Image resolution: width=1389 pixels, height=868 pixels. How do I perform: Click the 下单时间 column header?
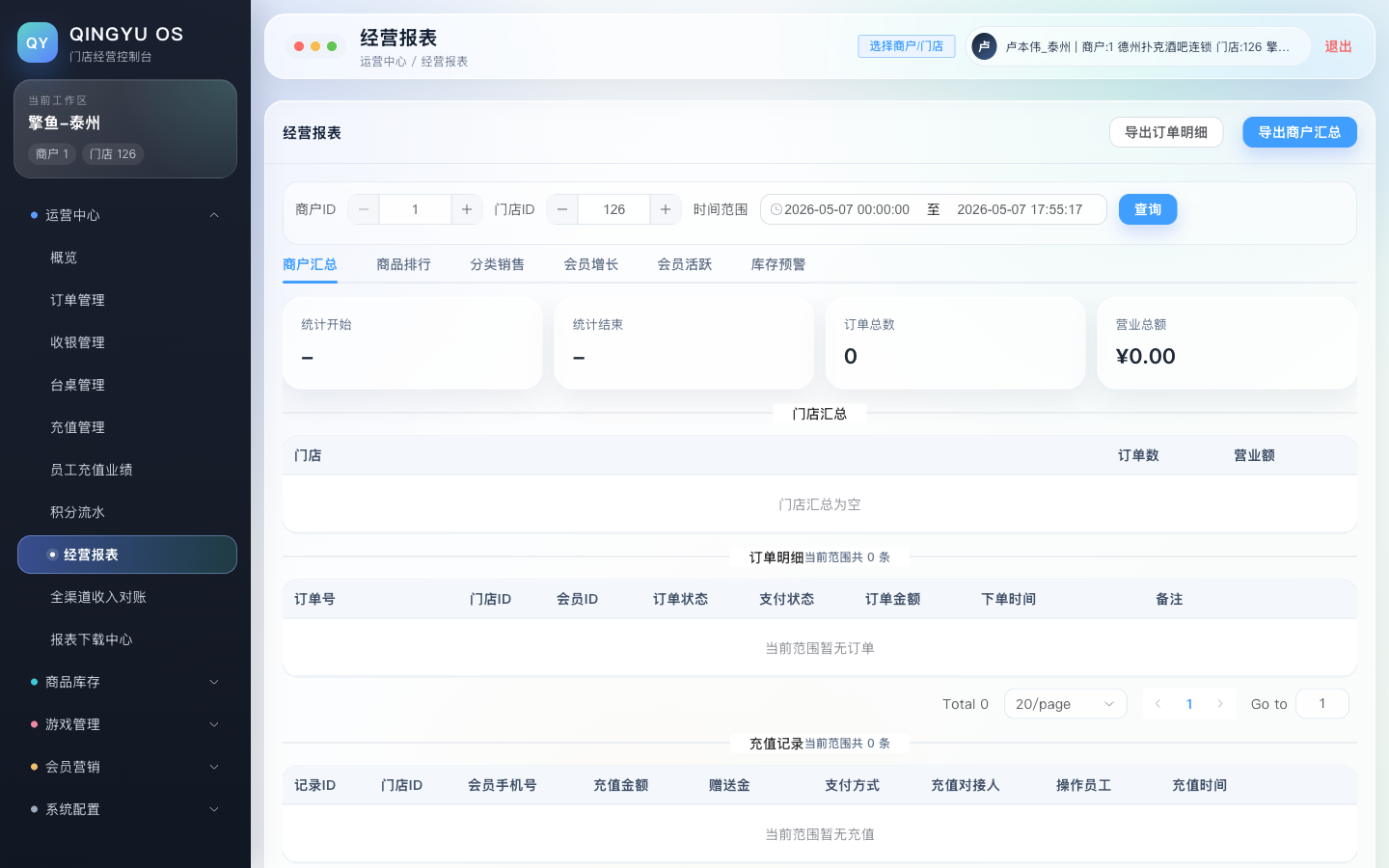(x=1008, y=599)
